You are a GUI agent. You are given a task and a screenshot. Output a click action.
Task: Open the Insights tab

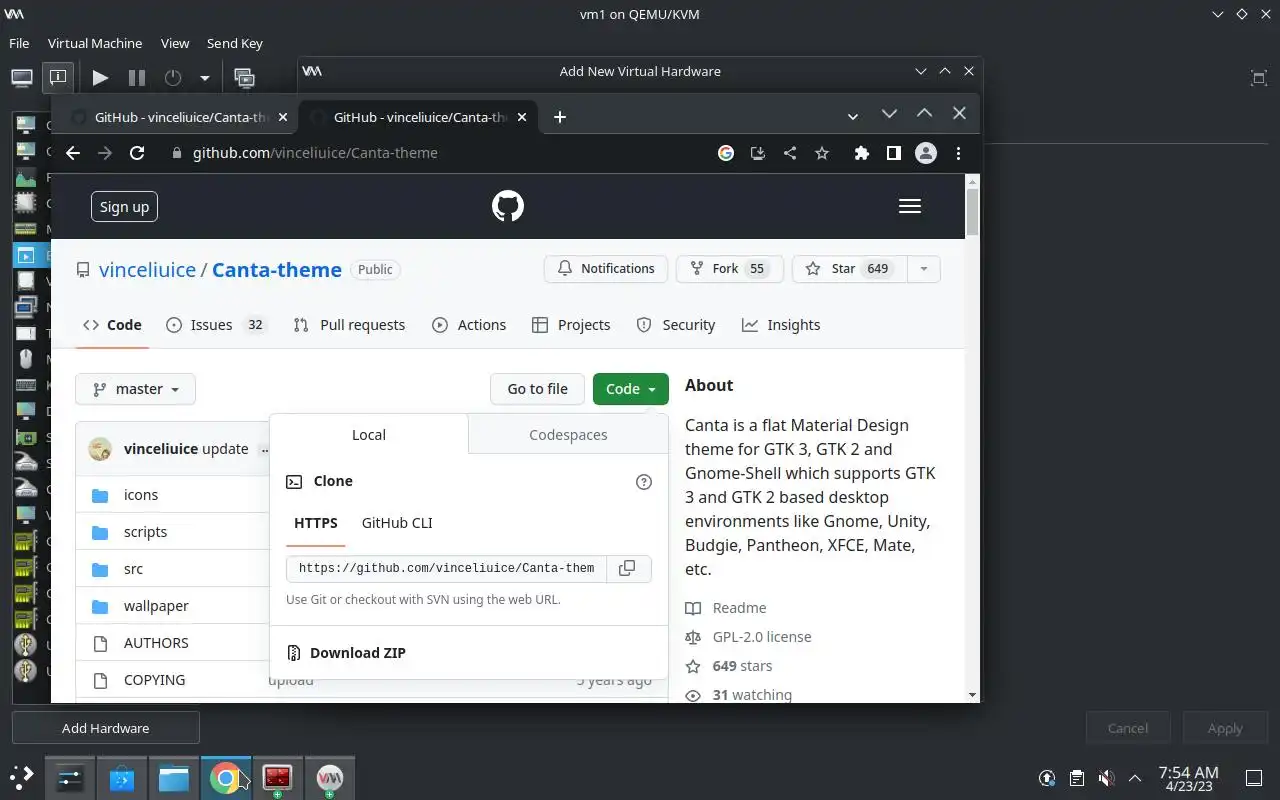click(x=781, y=325)
